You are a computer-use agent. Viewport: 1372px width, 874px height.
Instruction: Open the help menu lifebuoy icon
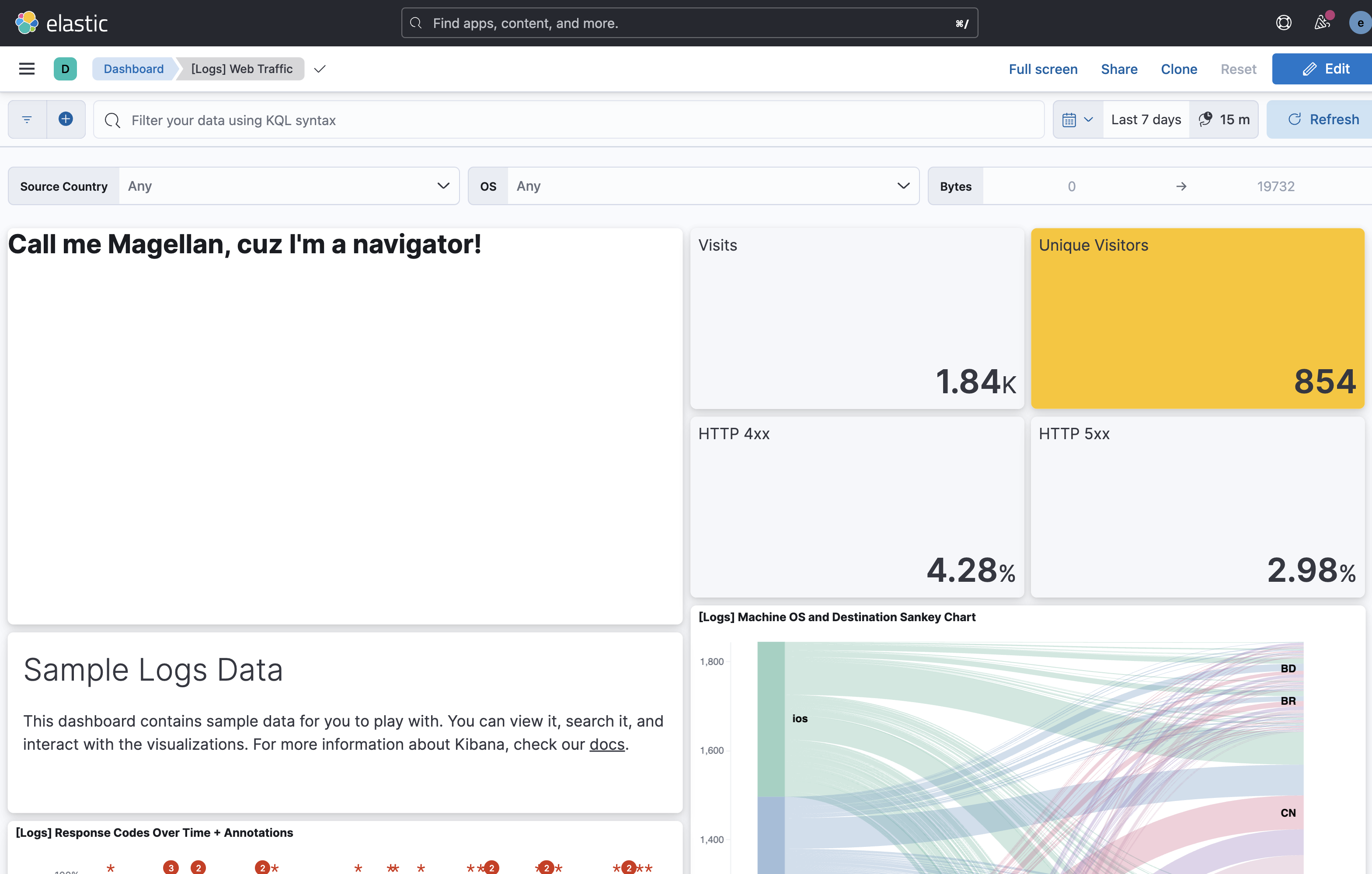pyautogui.click(x=1283, y=23)
